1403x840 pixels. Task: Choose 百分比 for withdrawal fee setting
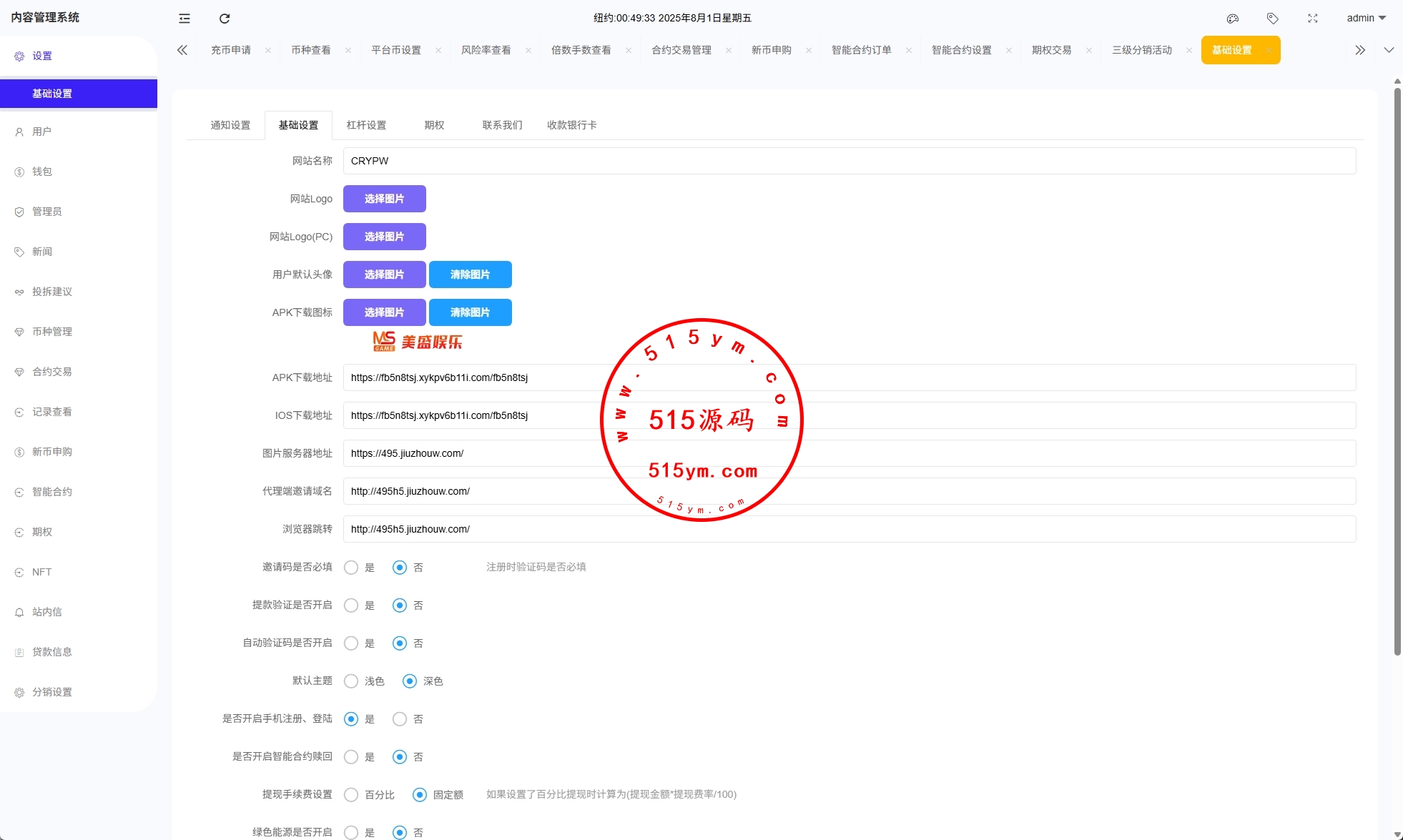(x=351, y=795)
